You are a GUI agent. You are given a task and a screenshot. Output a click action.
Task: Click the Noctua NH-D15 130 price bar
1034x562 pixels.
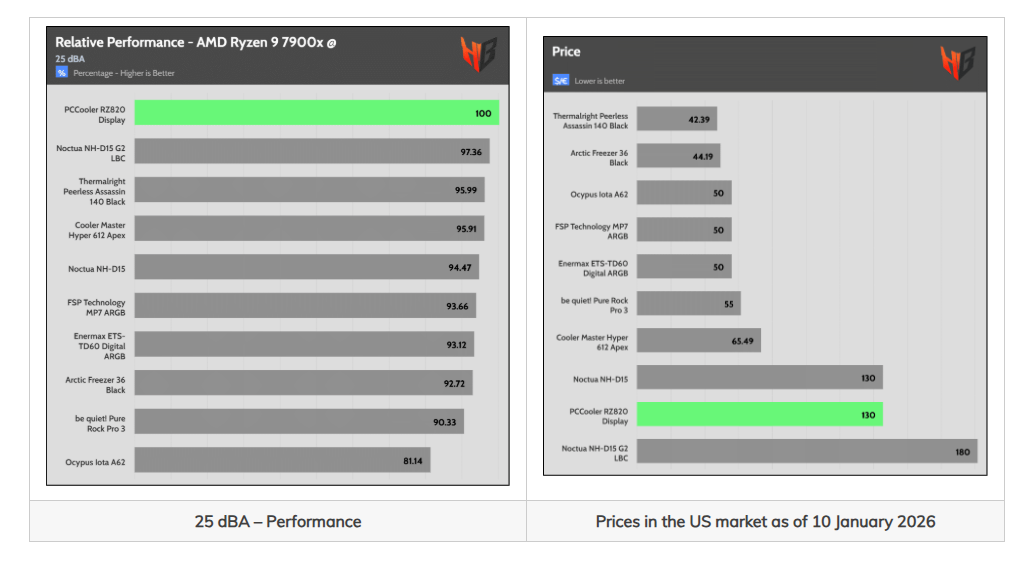click(760, 377)
